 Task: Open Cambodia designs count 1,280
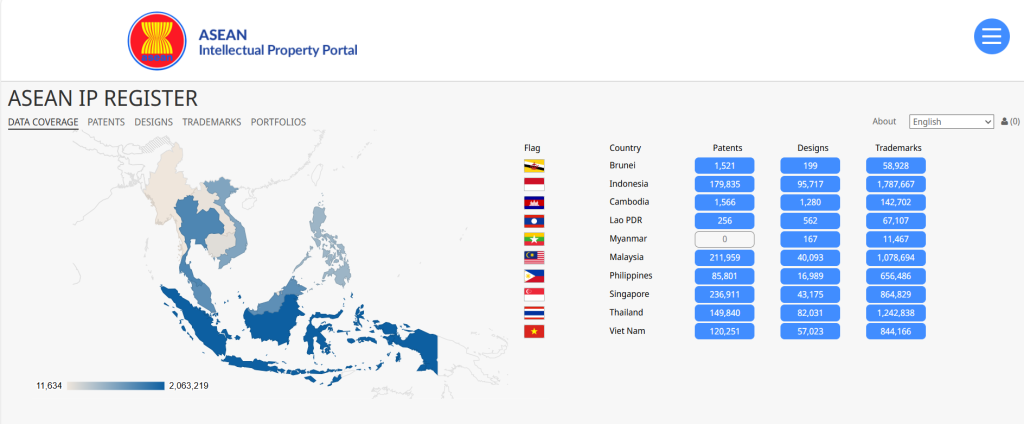[810, 203]
